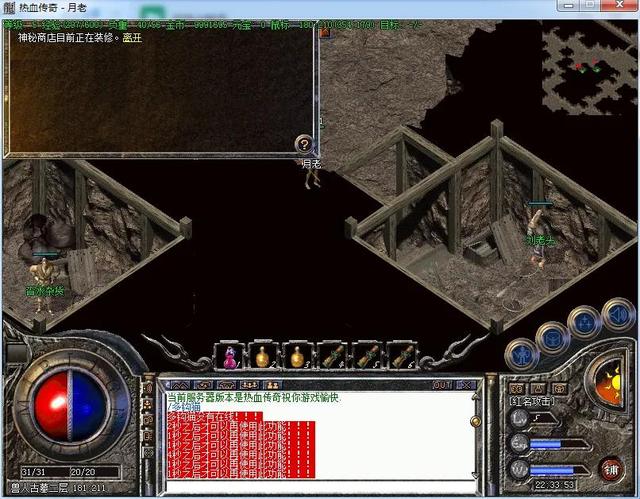Viewport: 640px width, 499px height.
Task: Click the 20/20 MP value
Action: coord(83,472)
